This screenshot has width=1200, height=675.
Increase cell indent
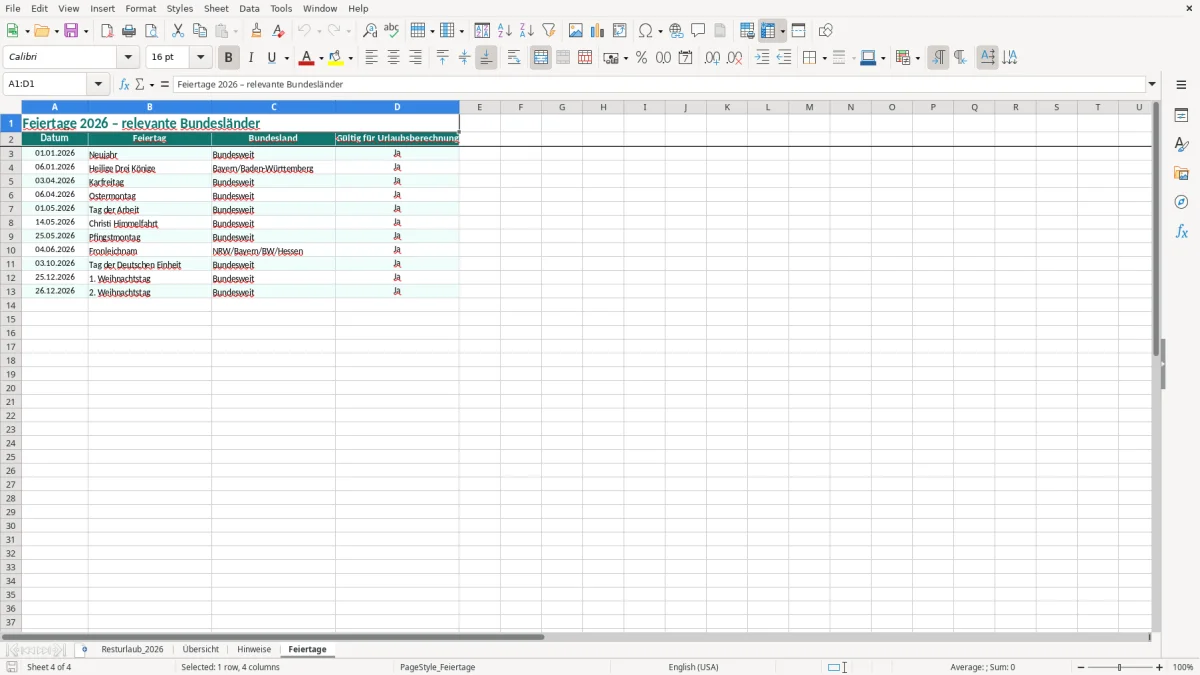click(762, 58)
